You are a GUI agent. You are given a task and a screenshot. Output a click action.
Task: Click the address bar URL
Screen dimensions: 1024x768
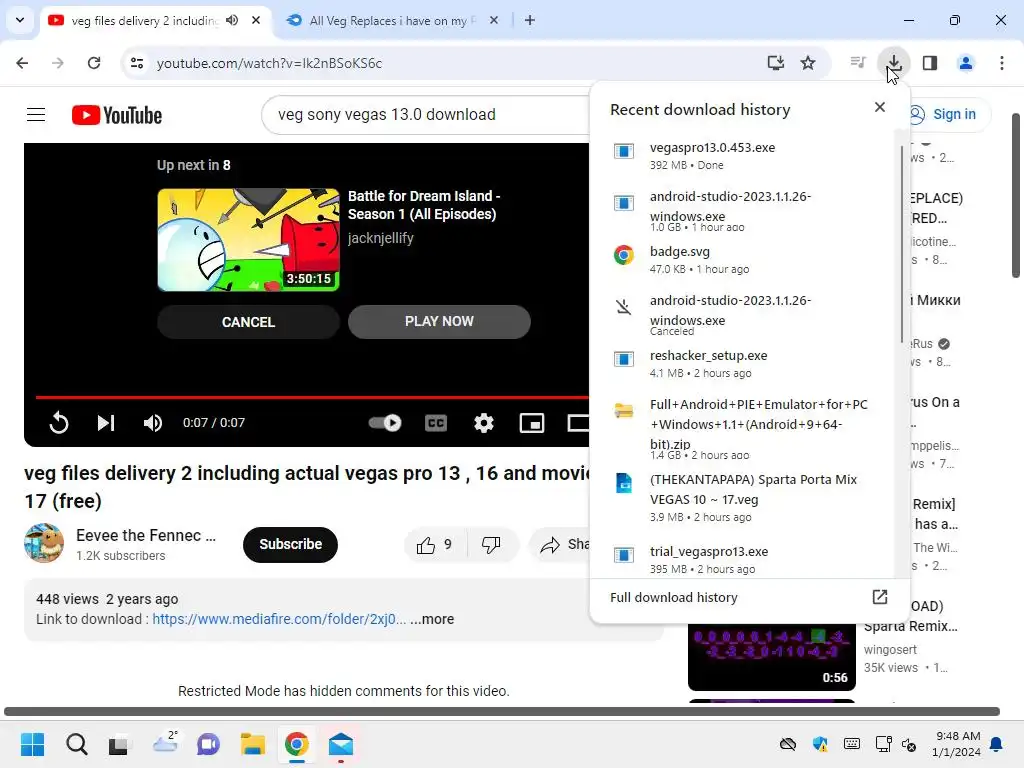[269, 63]
